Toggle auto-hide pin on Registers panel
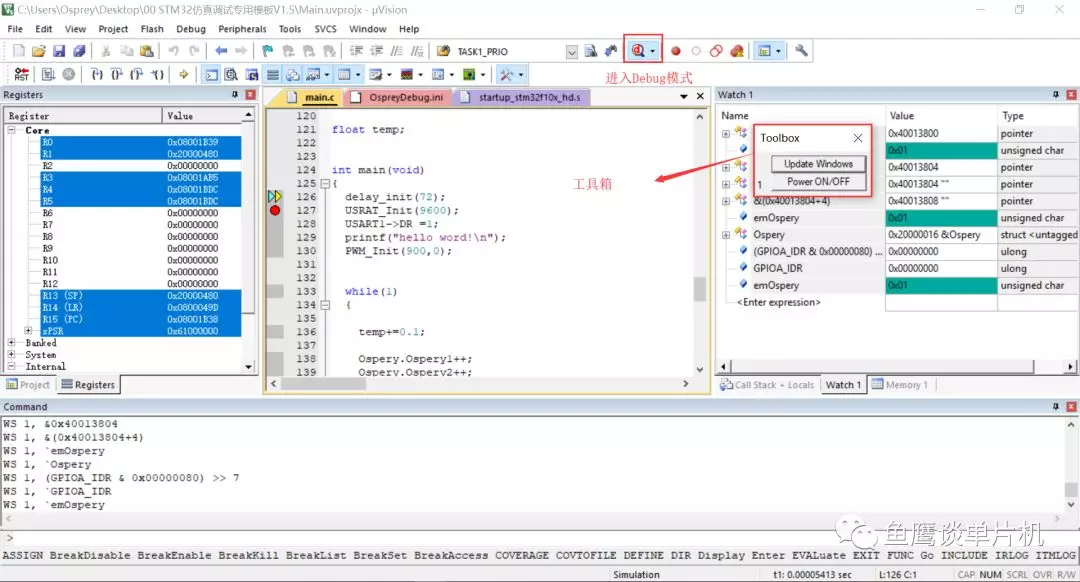The image size is (1080, 582). (235, 94)
